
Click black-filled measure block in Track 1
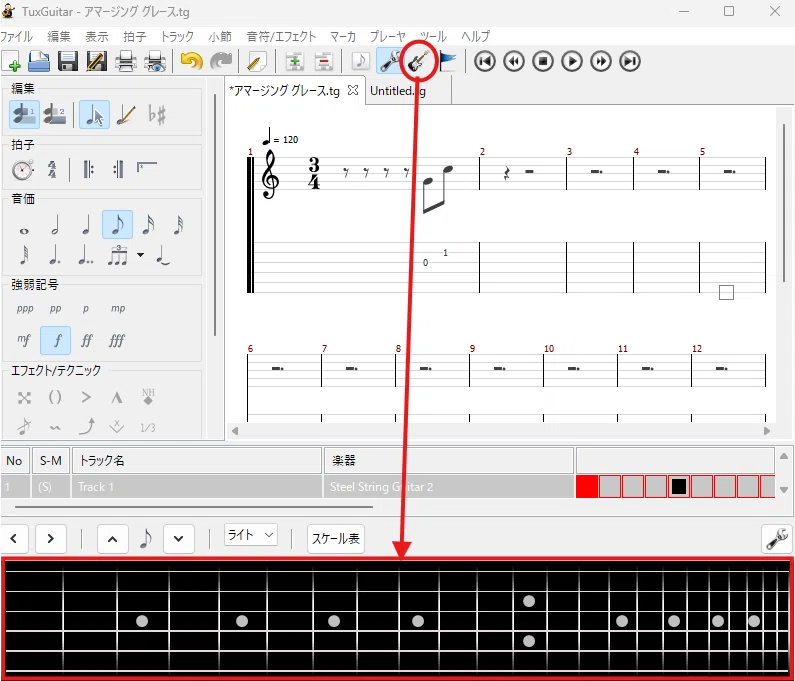click(x=679, y=487)
